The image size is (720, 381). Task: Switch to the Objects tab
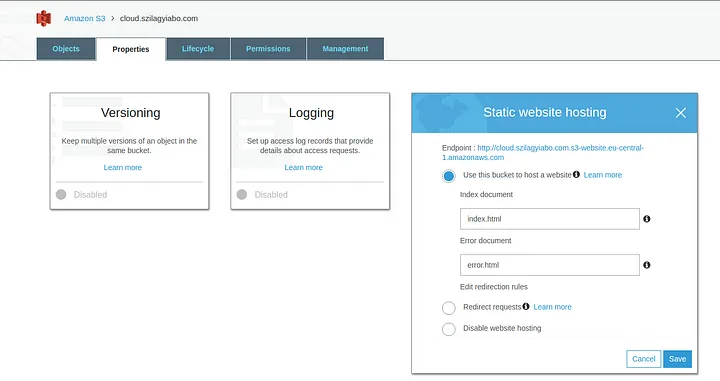tap(66, 49)
